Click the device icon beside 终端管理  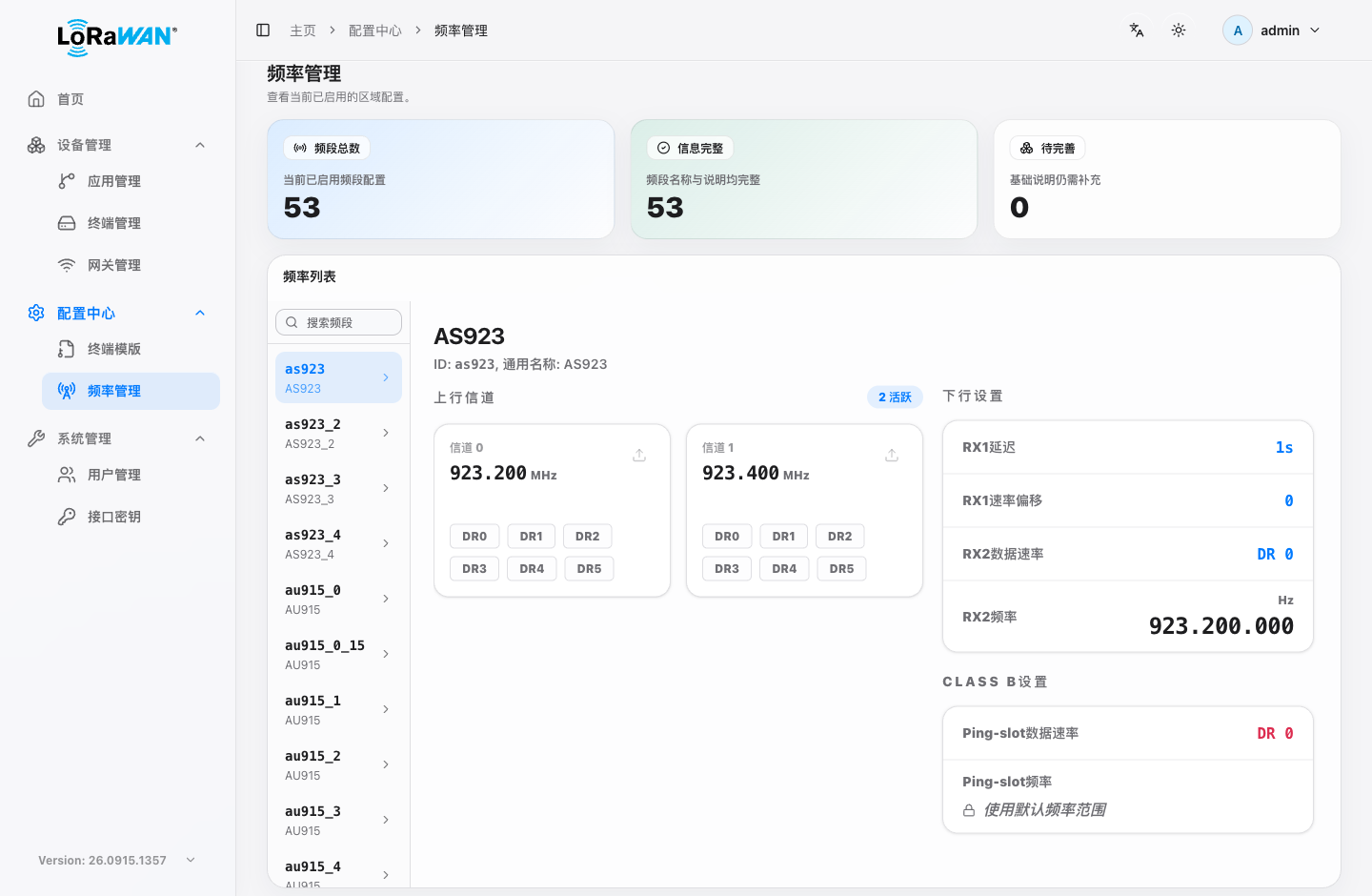pos(67,223)
